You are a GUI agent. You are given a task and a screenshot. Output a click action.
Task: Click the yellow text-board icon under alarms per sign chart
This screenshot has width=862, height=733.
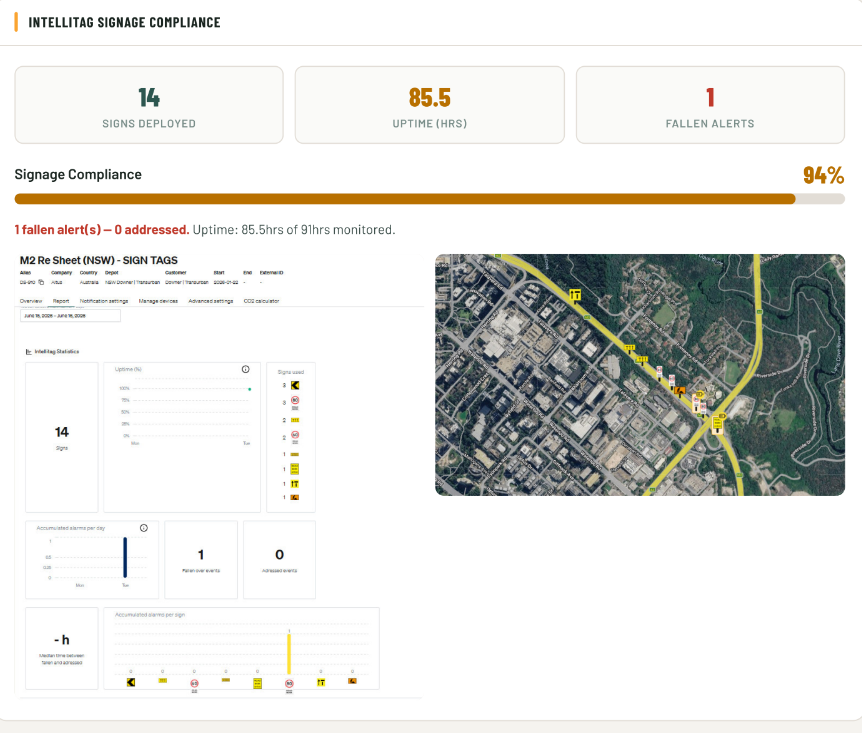pyautogui.click(x=257, y=684)
